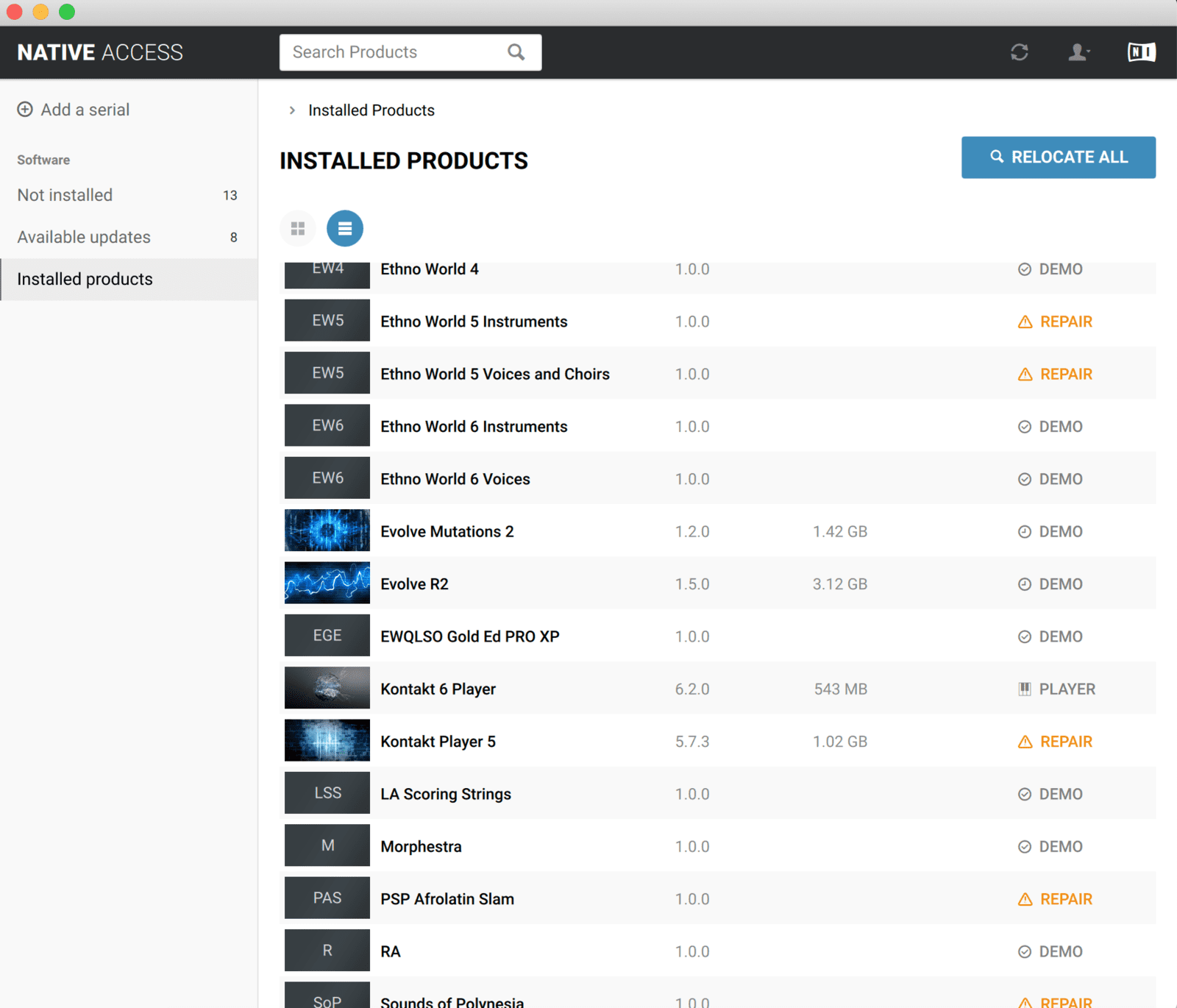Select the Ethno World 6 Voices name
This screenshot has width=1177, height=1008.
tap(455, 479)
